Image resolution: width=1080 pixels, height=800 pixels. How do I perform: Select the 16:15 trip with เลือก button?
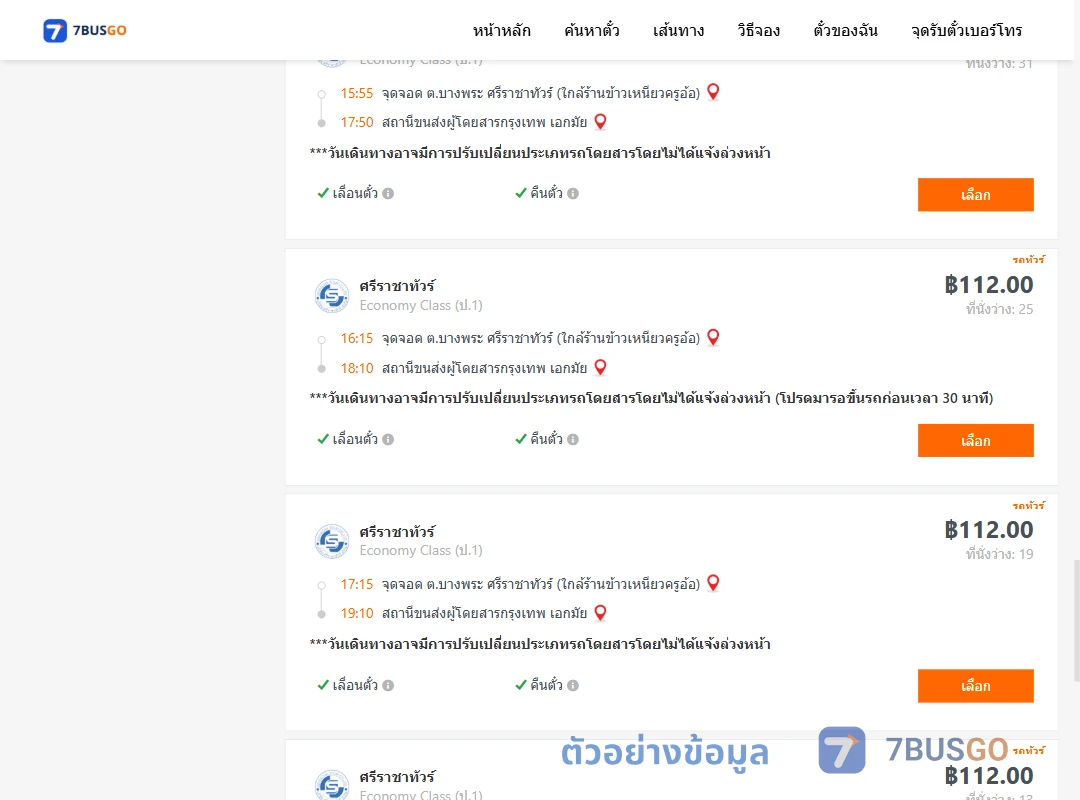point(975,441)
